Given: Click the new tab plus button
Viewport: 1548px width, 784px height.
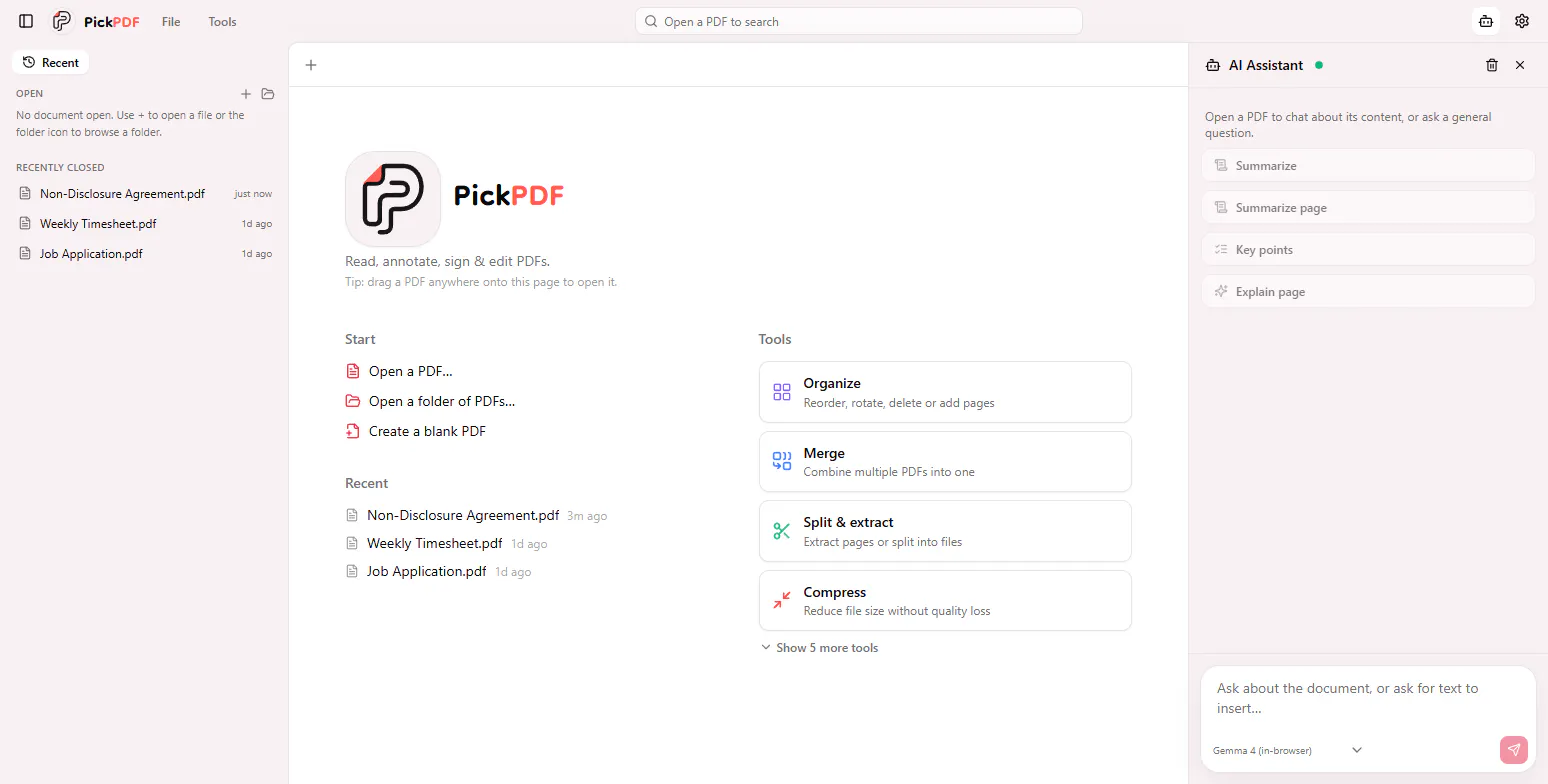Looking at the screenshot, I should pyautogui.click(x=311, y=65).
